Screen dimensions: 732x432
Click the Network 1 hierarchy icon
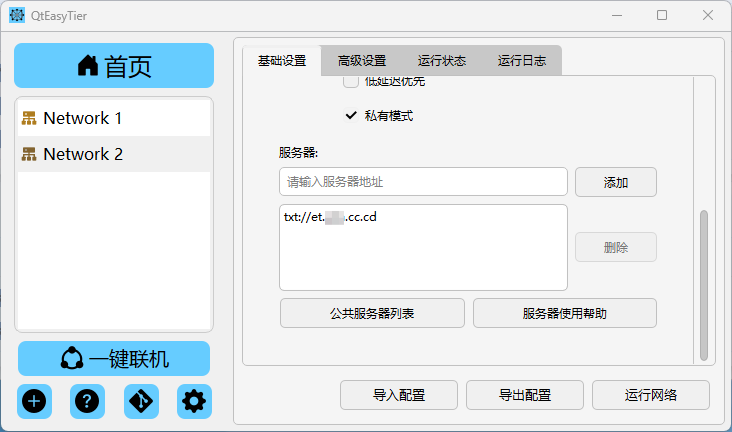coord(29,118)
